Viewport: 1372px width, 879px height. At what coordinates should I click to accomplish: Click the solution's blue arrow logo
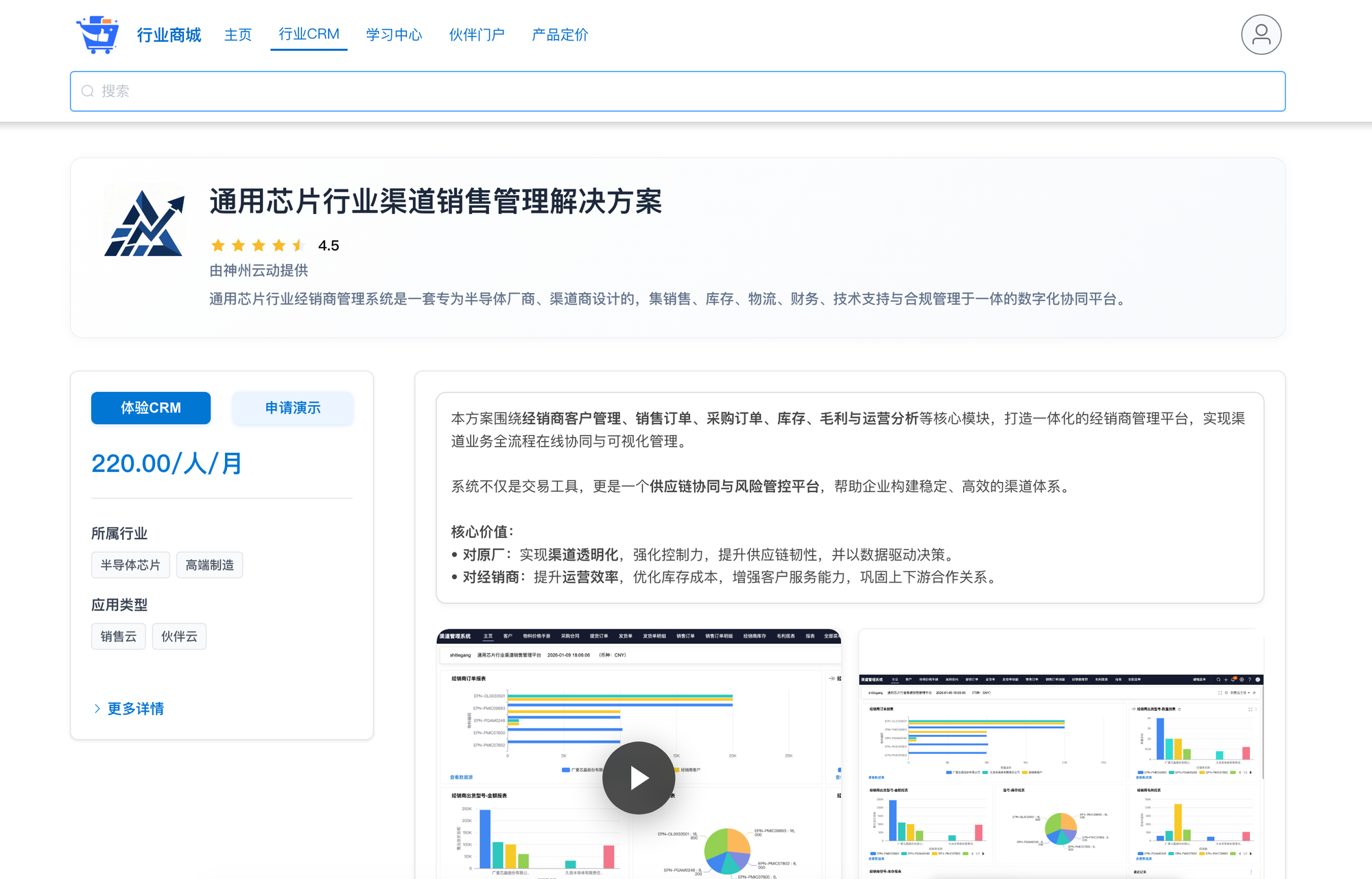145,223
